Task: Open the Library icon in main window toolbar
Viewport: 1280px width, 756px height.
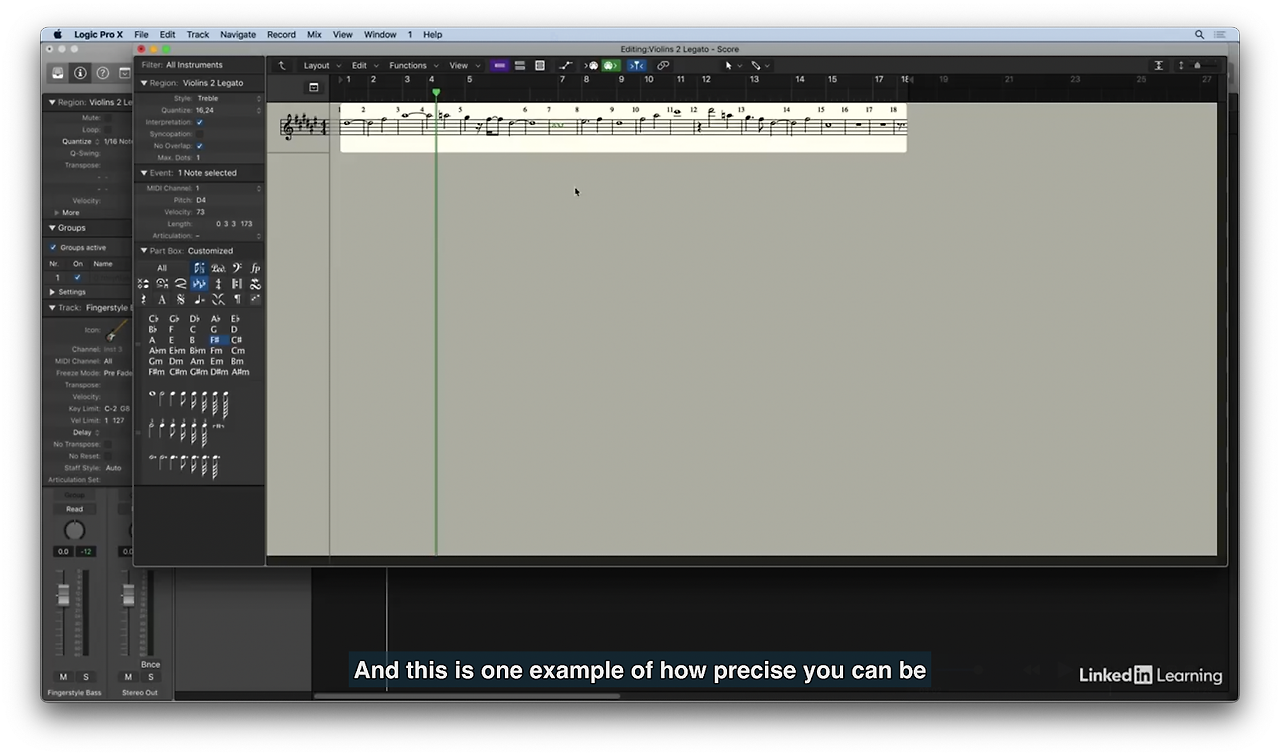Action: click(x=59, y=73)
